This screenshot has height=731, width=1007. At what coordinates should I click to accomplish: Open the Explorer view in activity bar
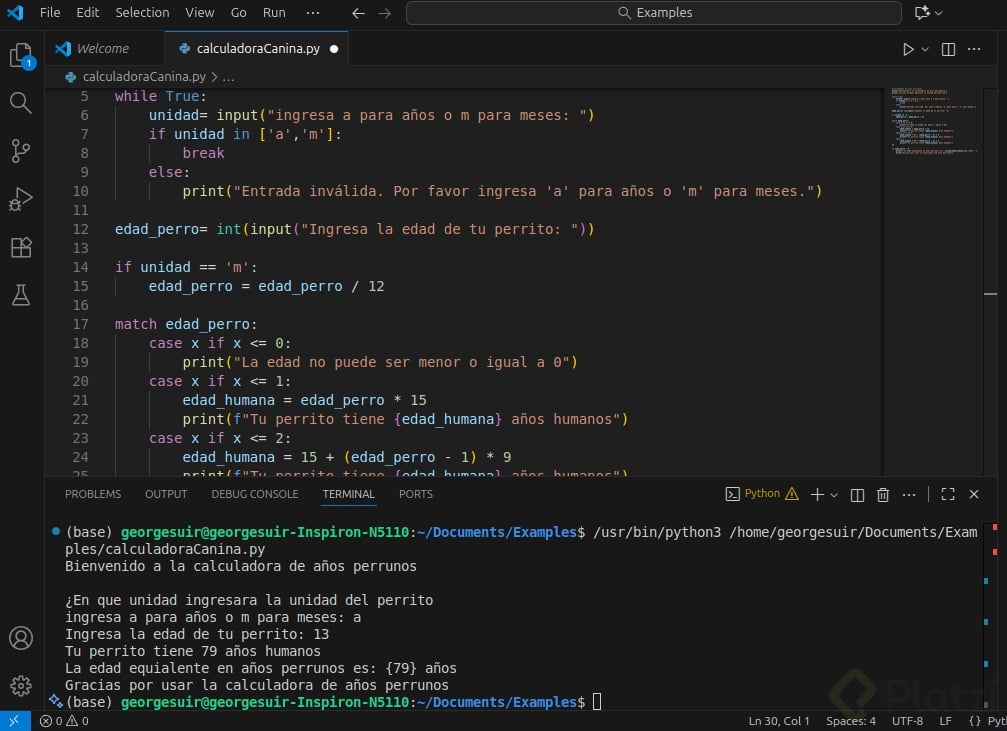point(21,56)
